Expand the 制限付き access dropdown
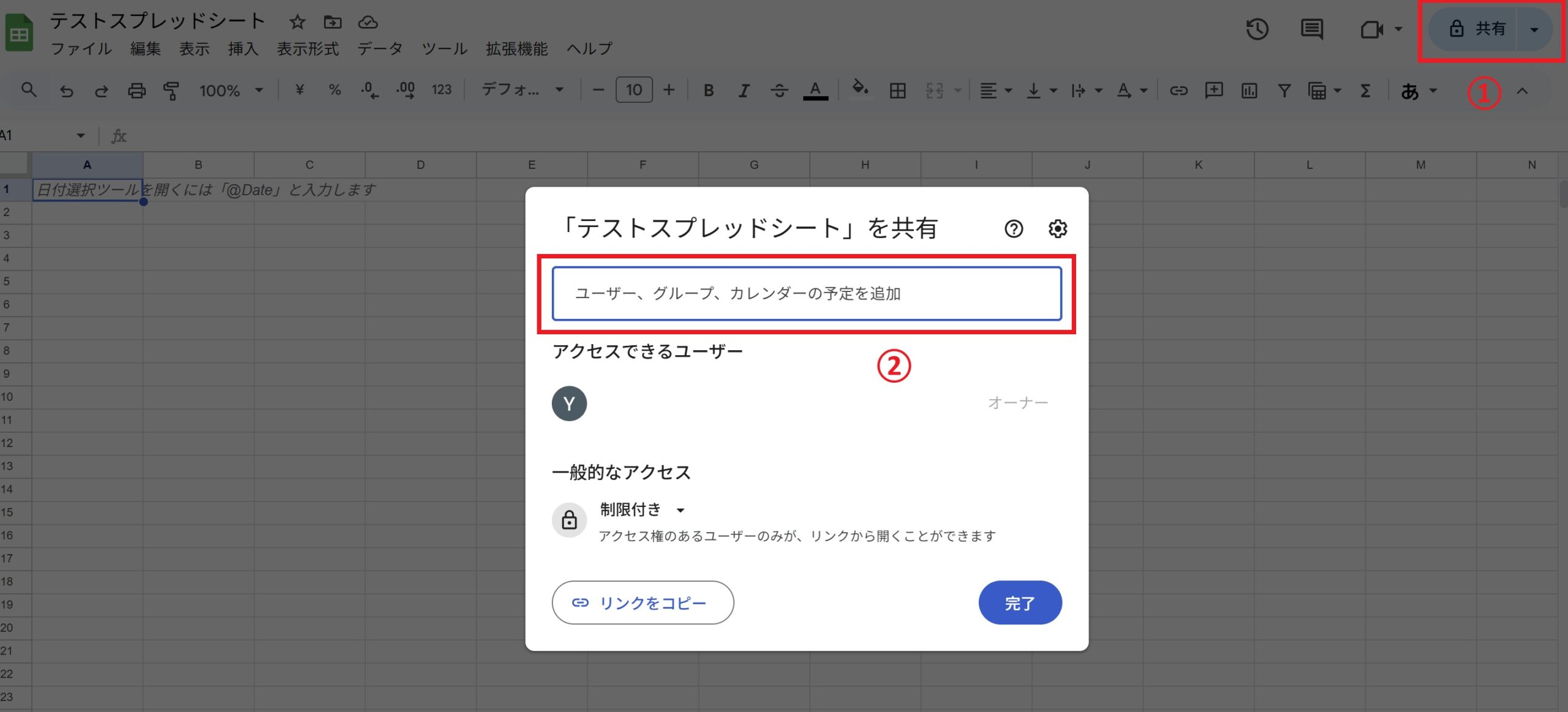 pos(642,509)
